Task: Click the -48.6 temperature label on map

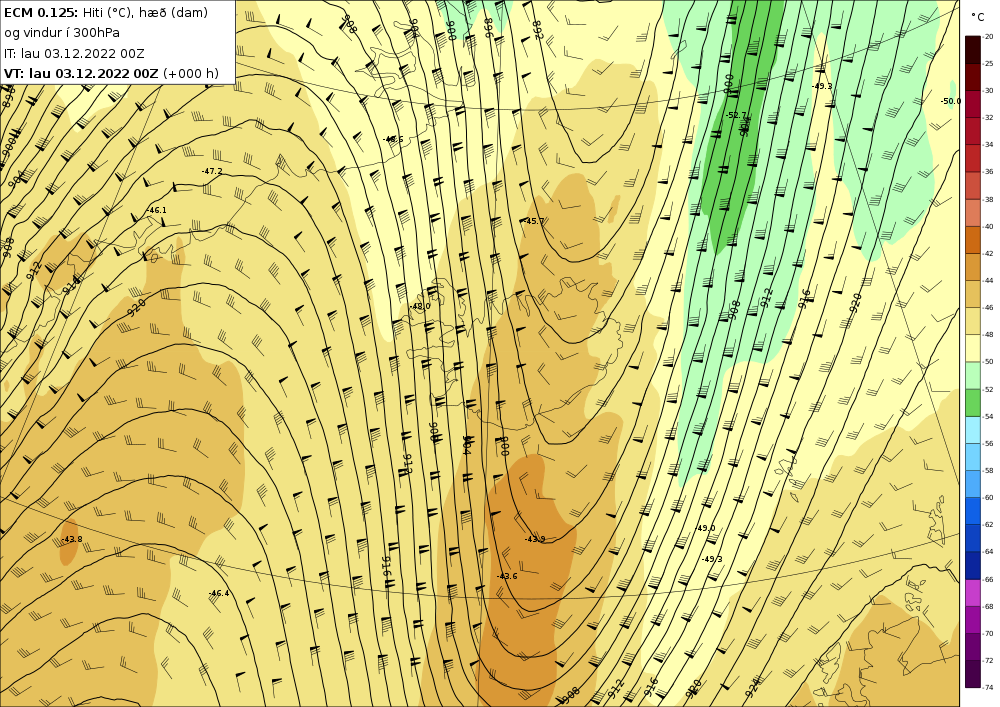Action: click(x=393, y=139)
